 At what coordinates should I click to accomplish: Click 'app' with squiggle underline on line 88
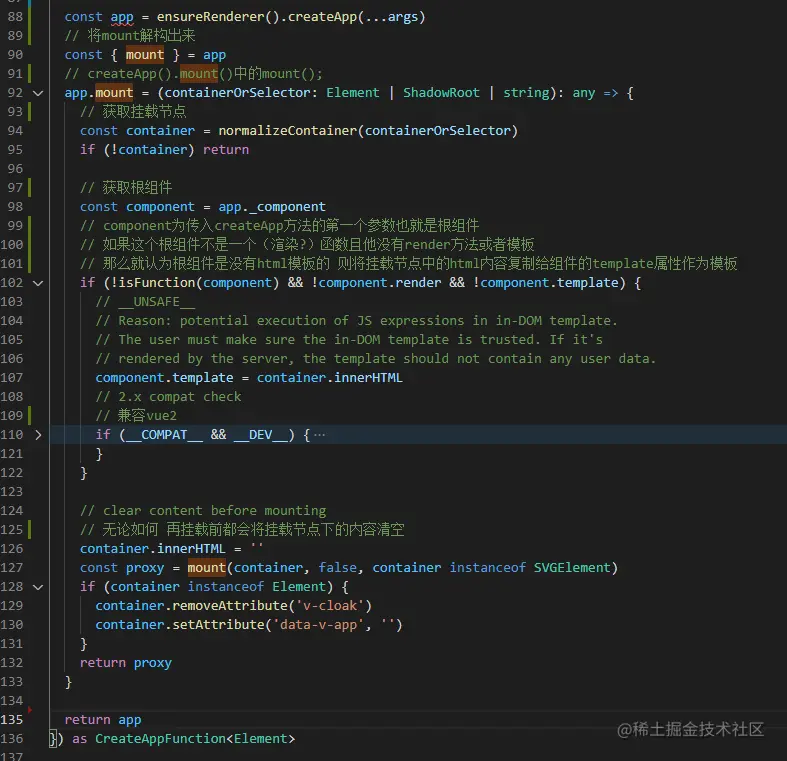point(122,17)
